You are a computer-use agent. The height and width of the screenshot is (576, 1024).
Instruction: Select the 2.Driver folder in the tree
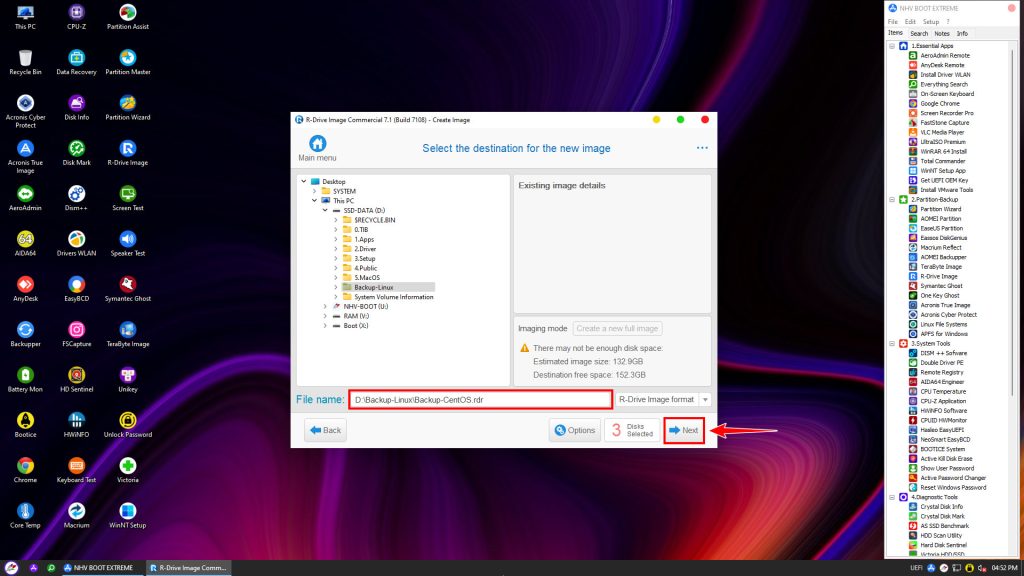pos(365,249)
